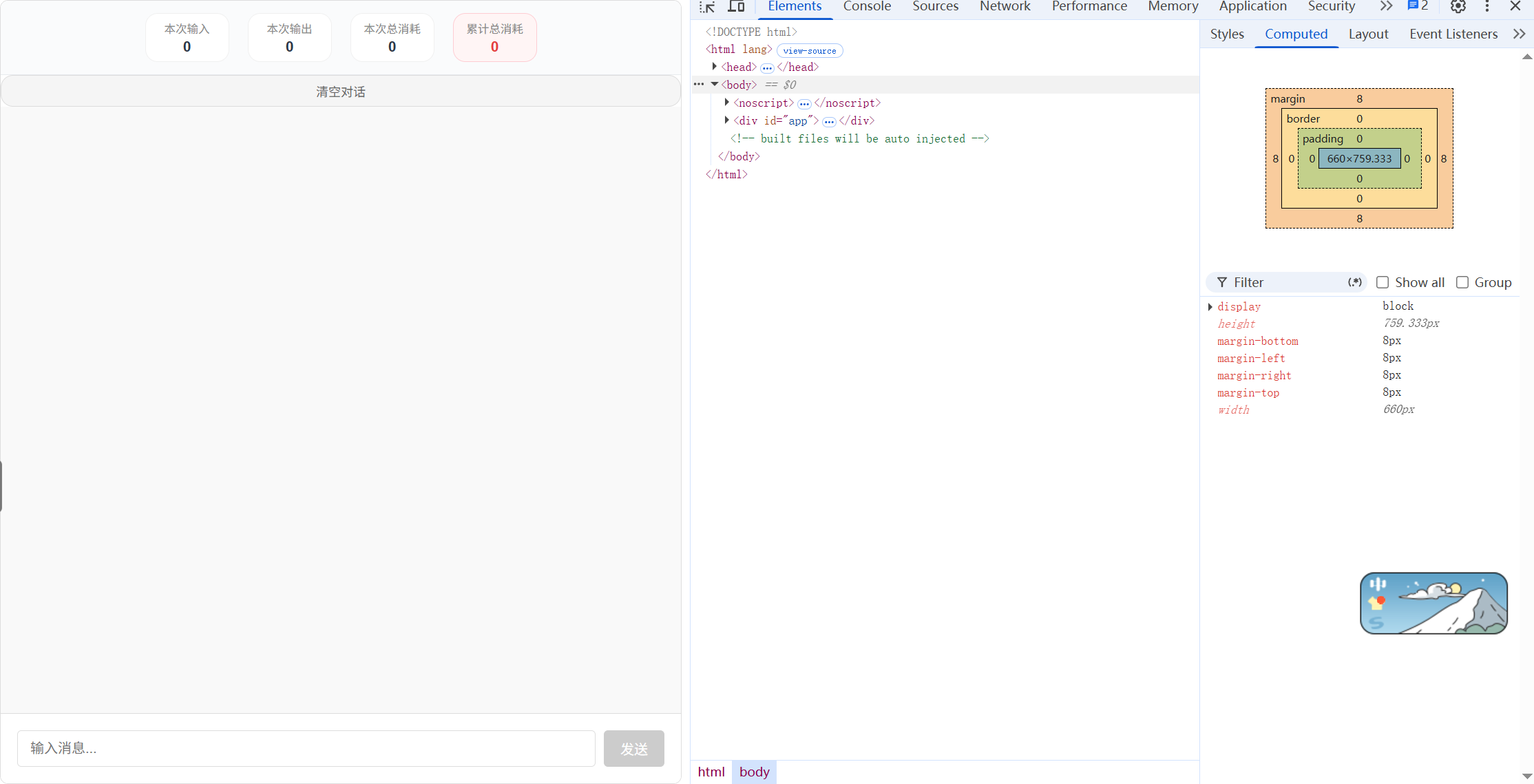Click the scrollbar down arrow in Computed pane
Image resolution: width=1534 pixels, height=784 pixels.
coord(1527,776)
